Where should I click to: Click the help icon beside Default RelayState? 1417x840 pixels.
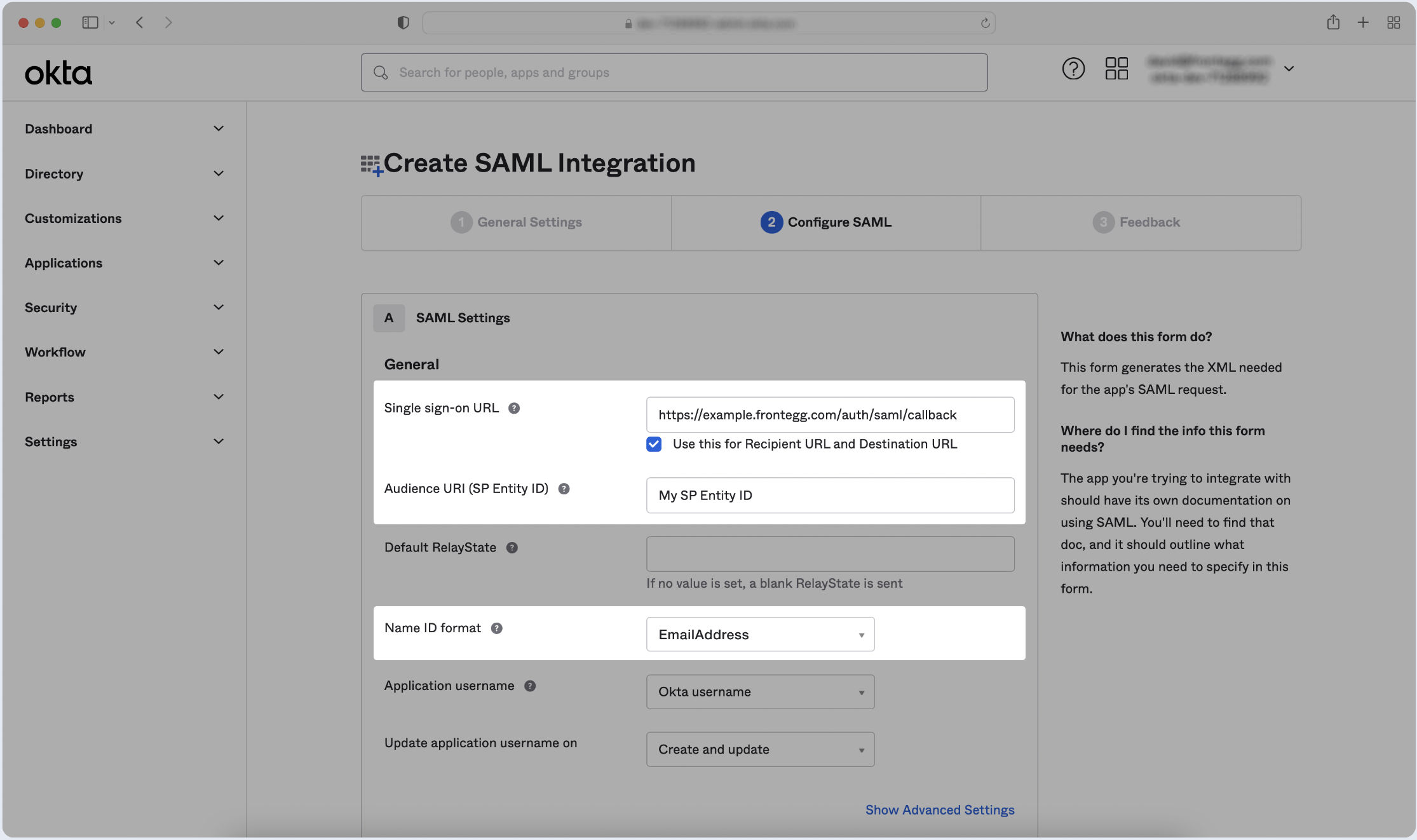pos(512,548)
